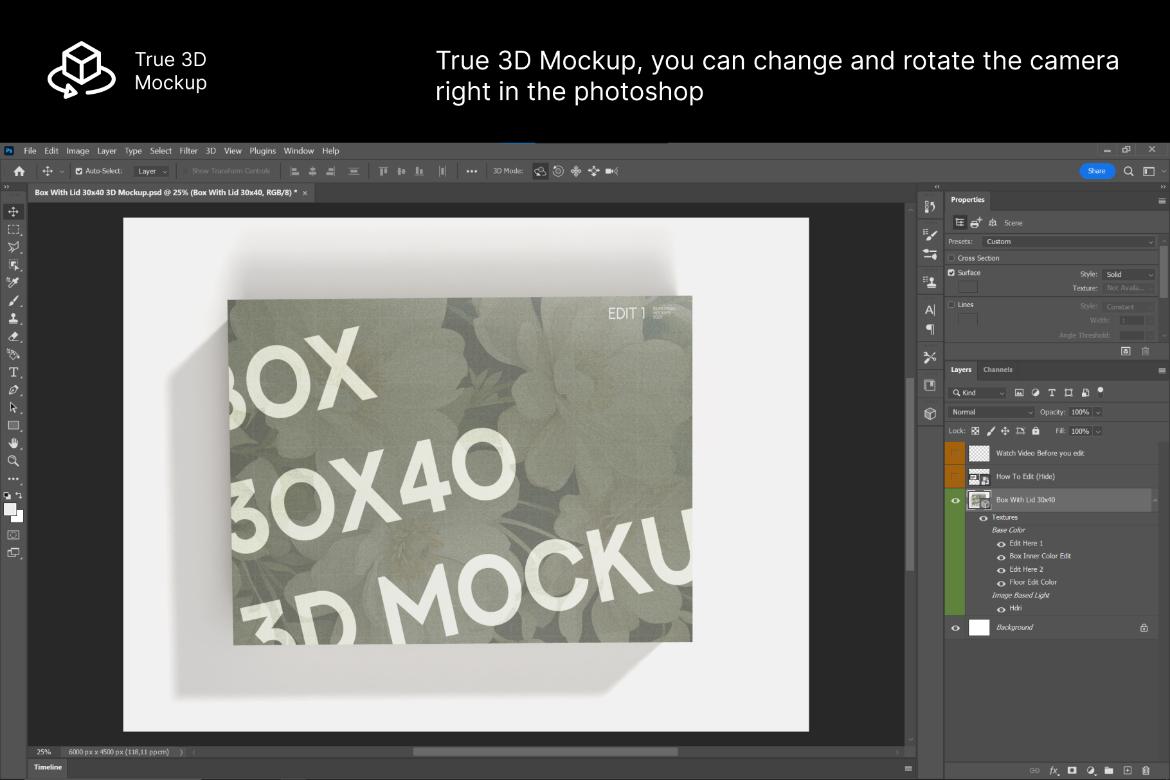Open the Presets Custom dropdown
This screenshot has width=1170, height=780.
click(x=1068, y=242)
